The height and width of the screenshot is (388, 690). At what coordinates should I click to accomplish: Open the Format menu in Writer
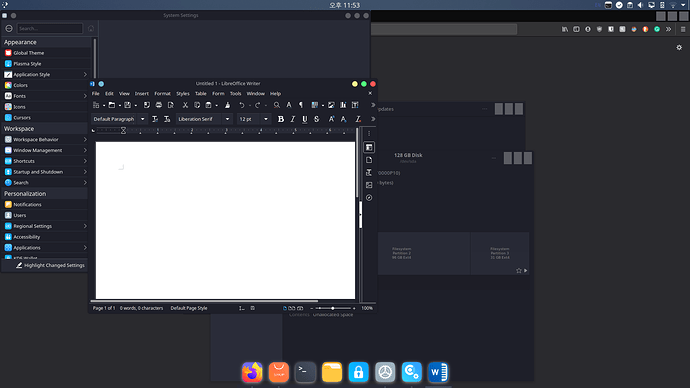pos(162,94)
